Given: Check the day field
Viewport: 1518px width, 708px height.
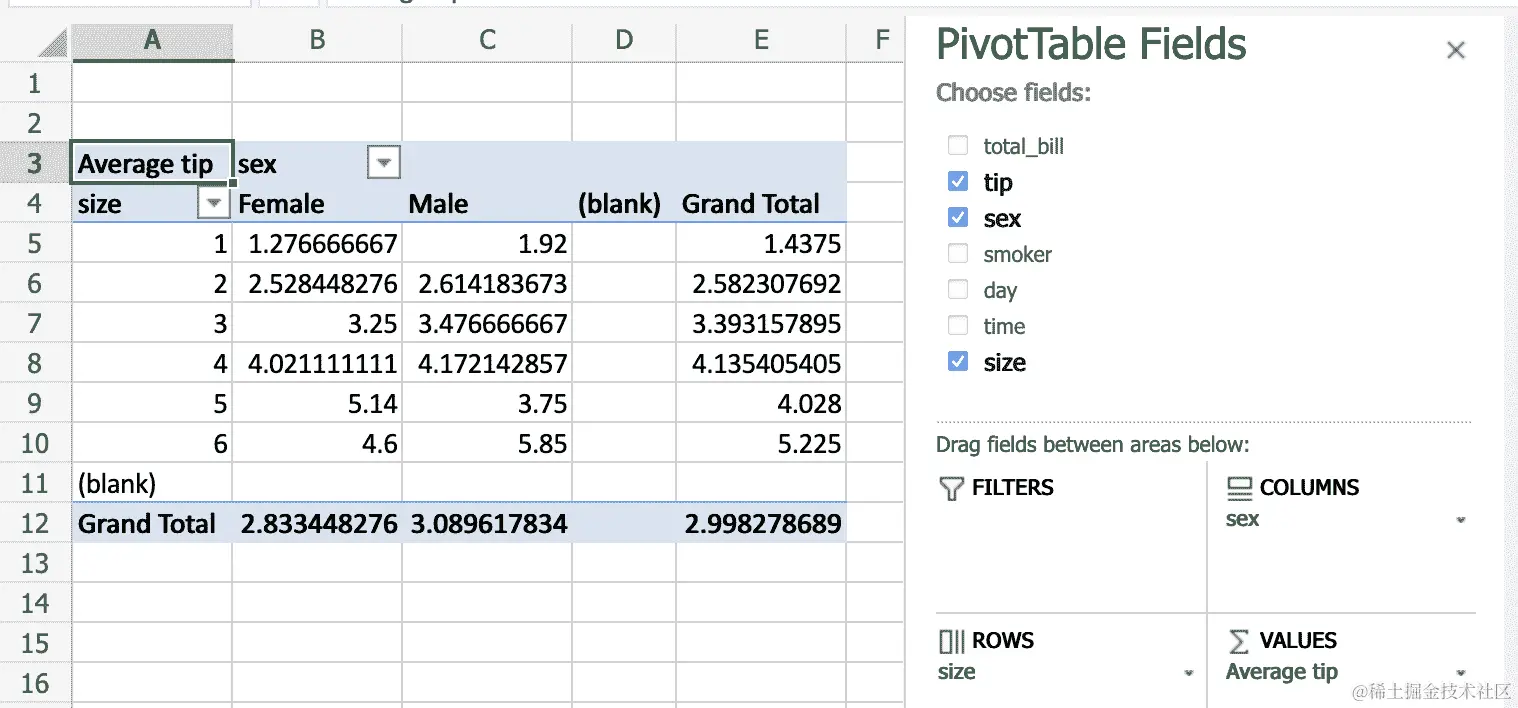Looking at the screenshot, I should [x=957, y=290].
